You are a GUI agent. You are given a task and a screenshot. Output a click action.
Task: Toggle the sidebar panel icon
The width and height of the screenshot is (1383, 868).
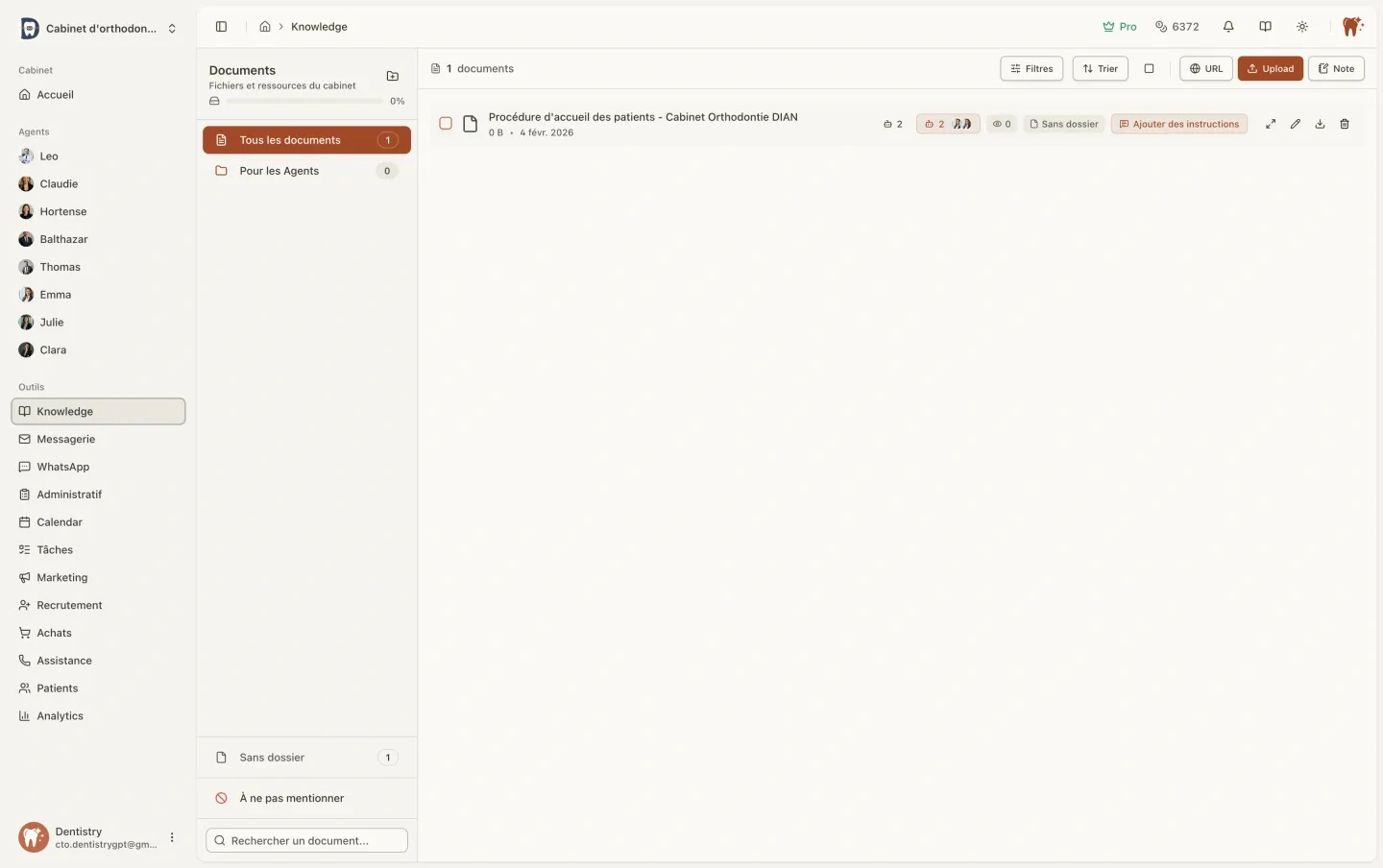(x=221, y=27)
